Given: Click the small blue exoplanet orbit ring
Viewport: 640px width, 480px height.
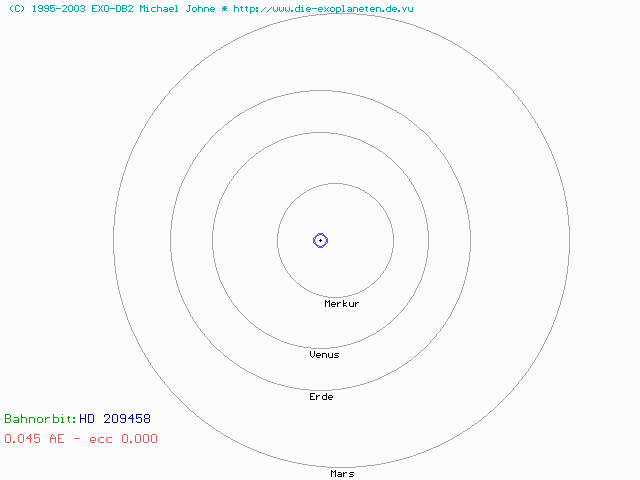Looking at the screenshot, I should [x=327, y=240].
